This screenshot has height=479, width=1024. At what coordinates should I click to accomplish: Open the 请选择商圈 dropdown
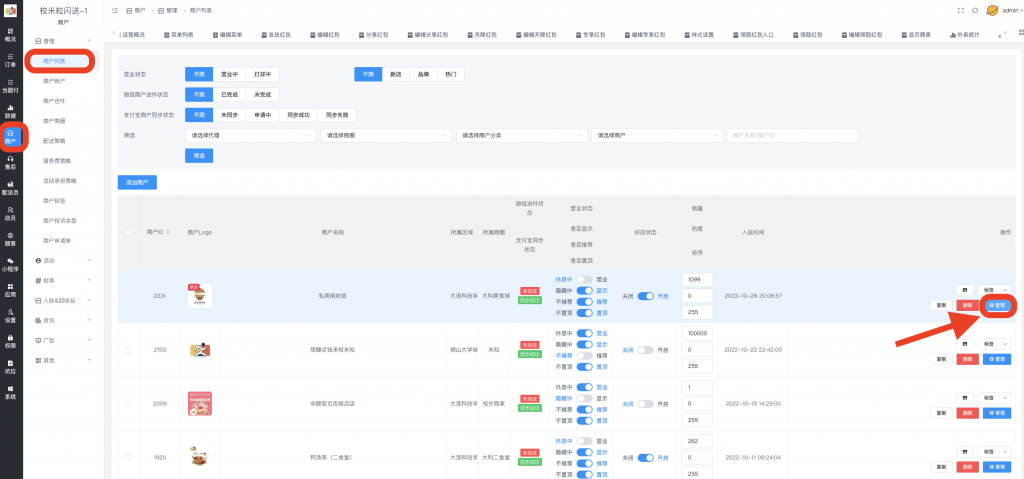point(385,134)
